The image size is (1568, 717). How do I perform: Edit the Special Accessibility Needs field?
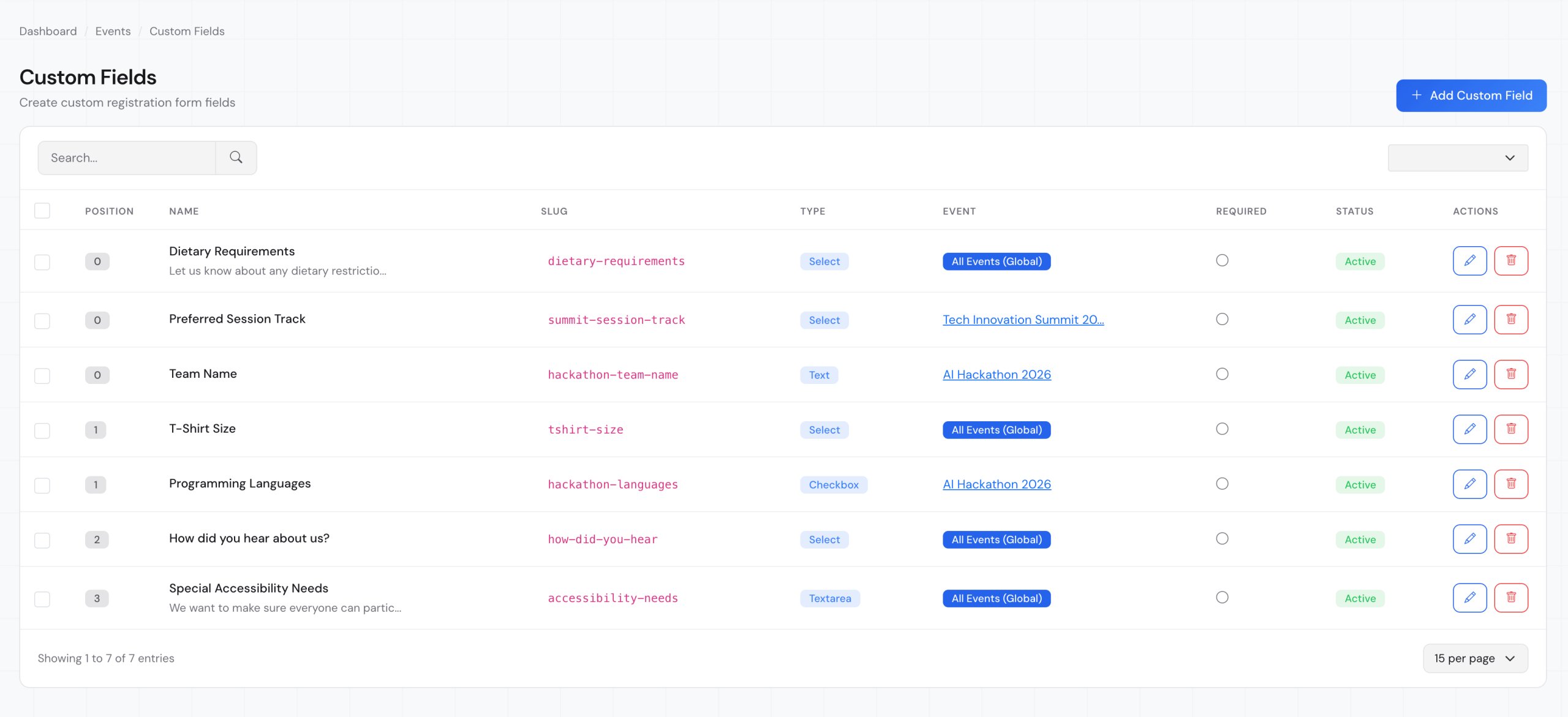click(x=1469, y=598)
